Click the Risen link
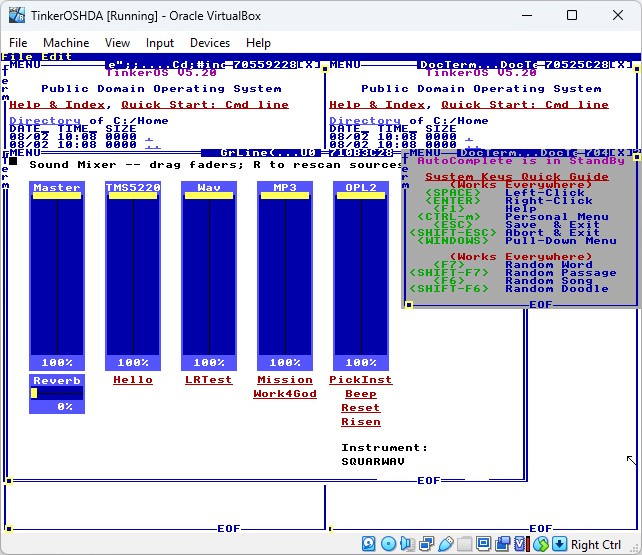Screen dimensions: 642x555 tap(361, 422)
